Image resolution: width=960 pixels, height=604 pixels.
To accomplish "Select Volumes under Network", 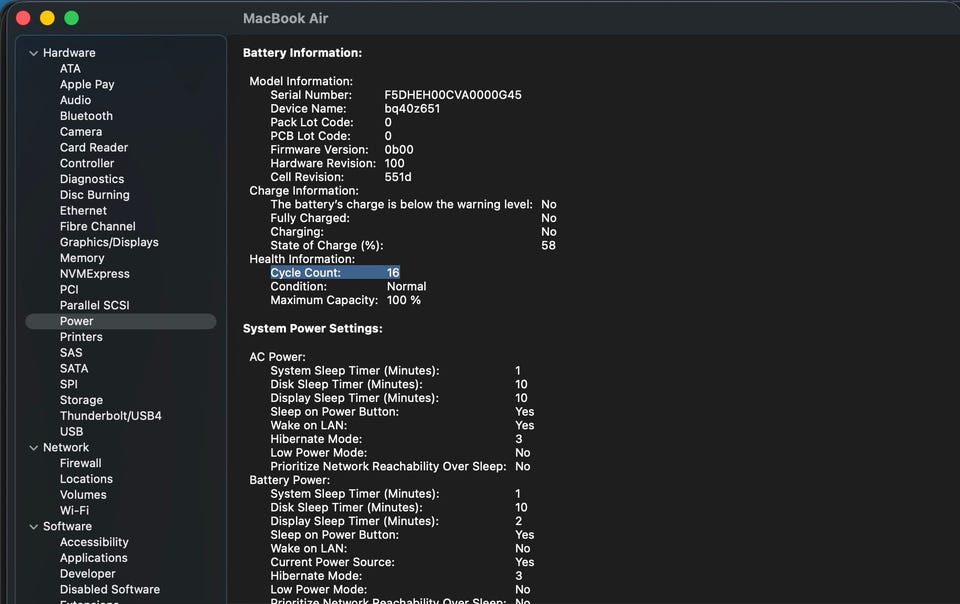I will [x=83, y=495].
